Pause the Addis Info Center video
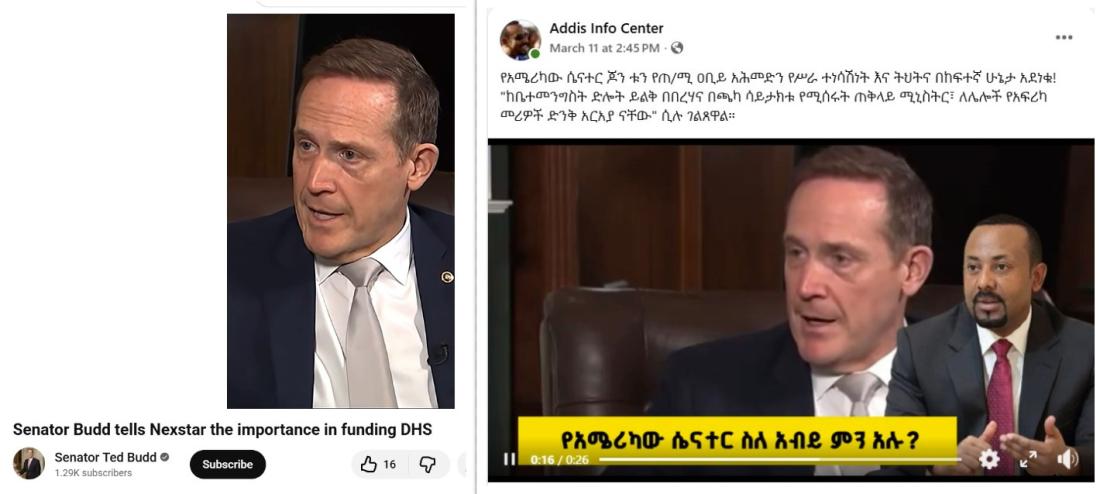1100x494 pixels. tap(509, 460)
